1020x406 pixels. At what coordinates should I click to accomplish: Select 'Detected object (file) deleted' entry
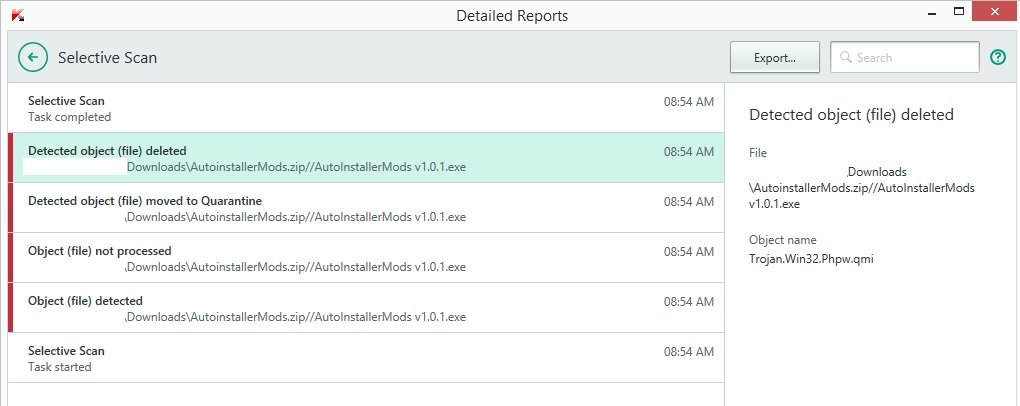(x=366, y=158)
